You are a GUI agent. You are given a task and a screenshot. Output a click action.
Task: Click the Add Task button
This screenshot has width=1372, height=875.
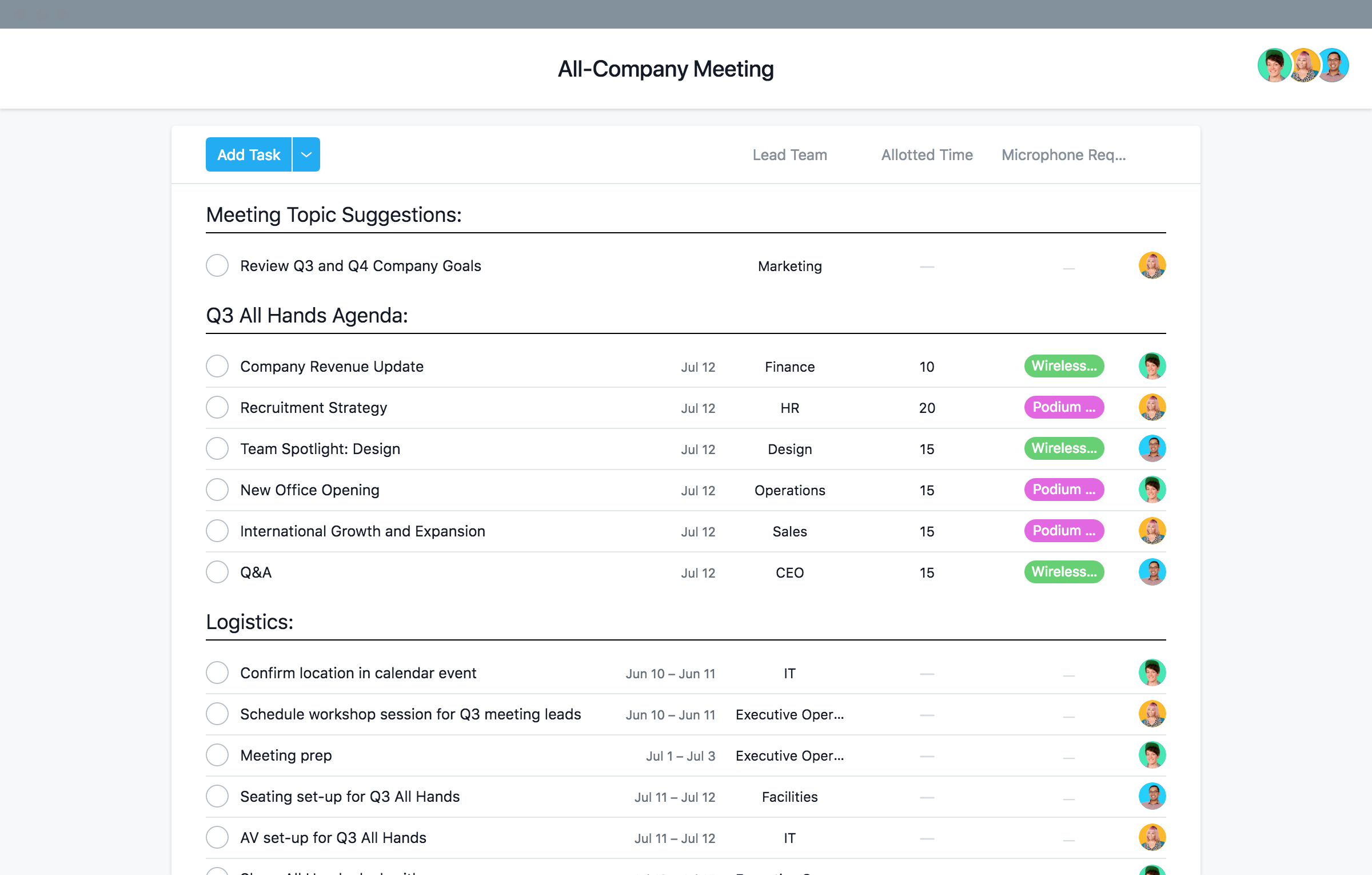(249, 154)
